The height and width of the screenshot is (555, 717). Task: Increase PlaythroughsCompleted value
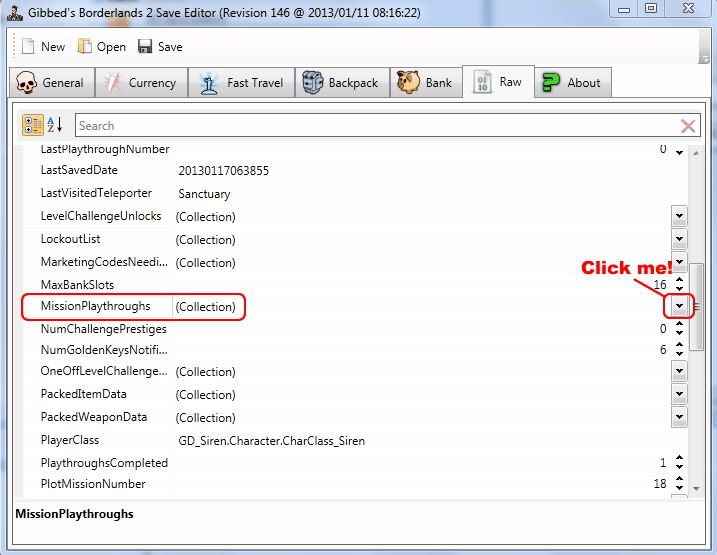(x=680, y=458)
